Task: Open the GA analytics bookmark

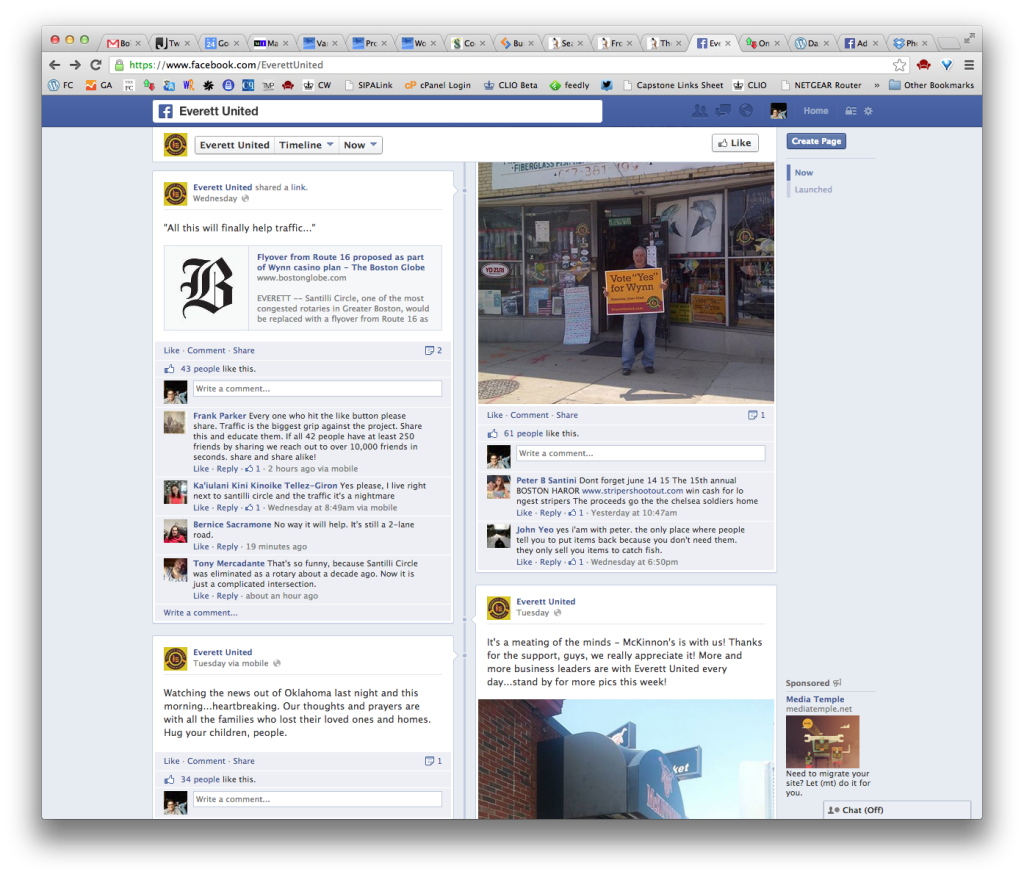Action: [99, 85]
